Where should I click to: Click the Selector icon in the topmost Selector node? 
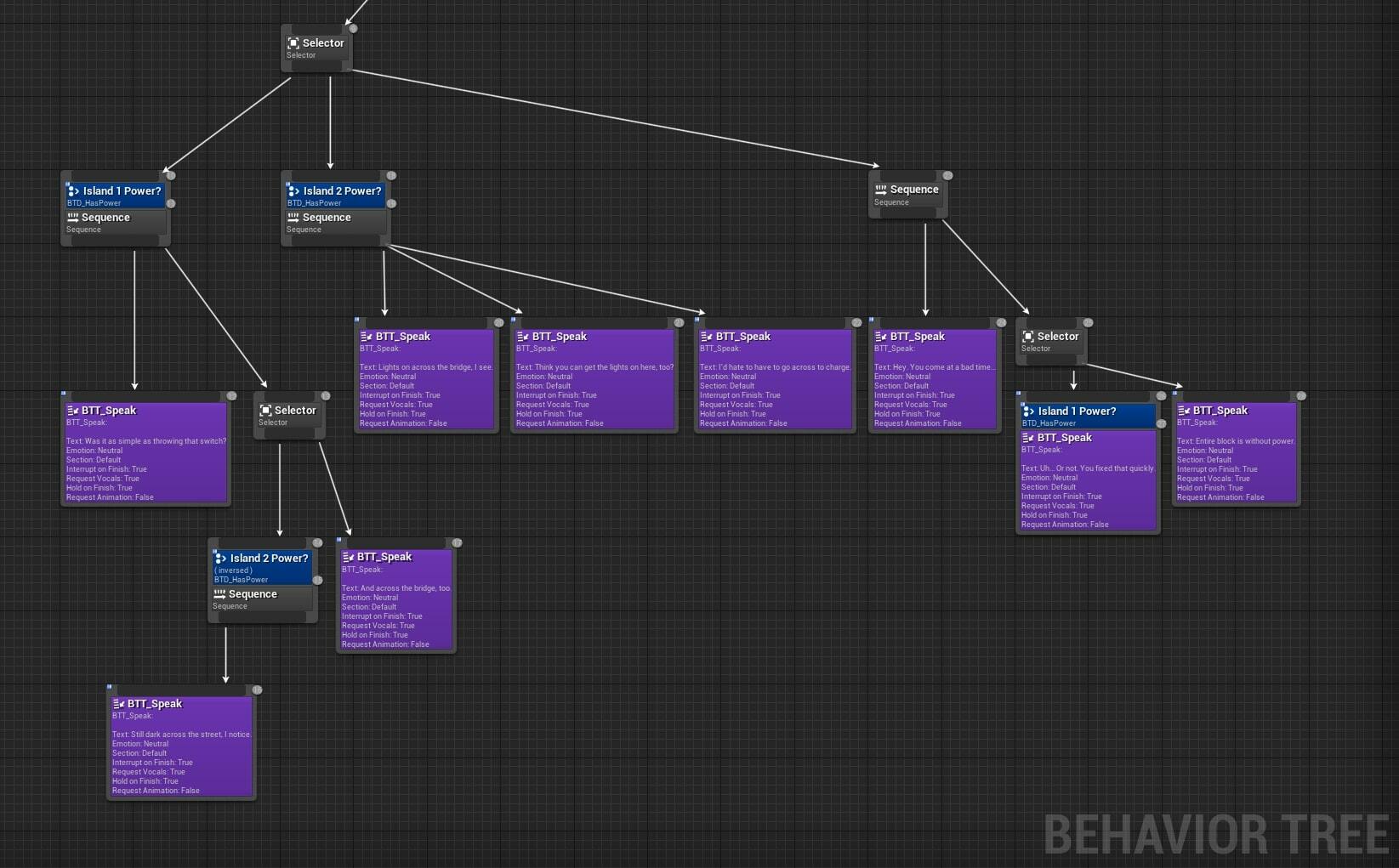tap(293, 43)
